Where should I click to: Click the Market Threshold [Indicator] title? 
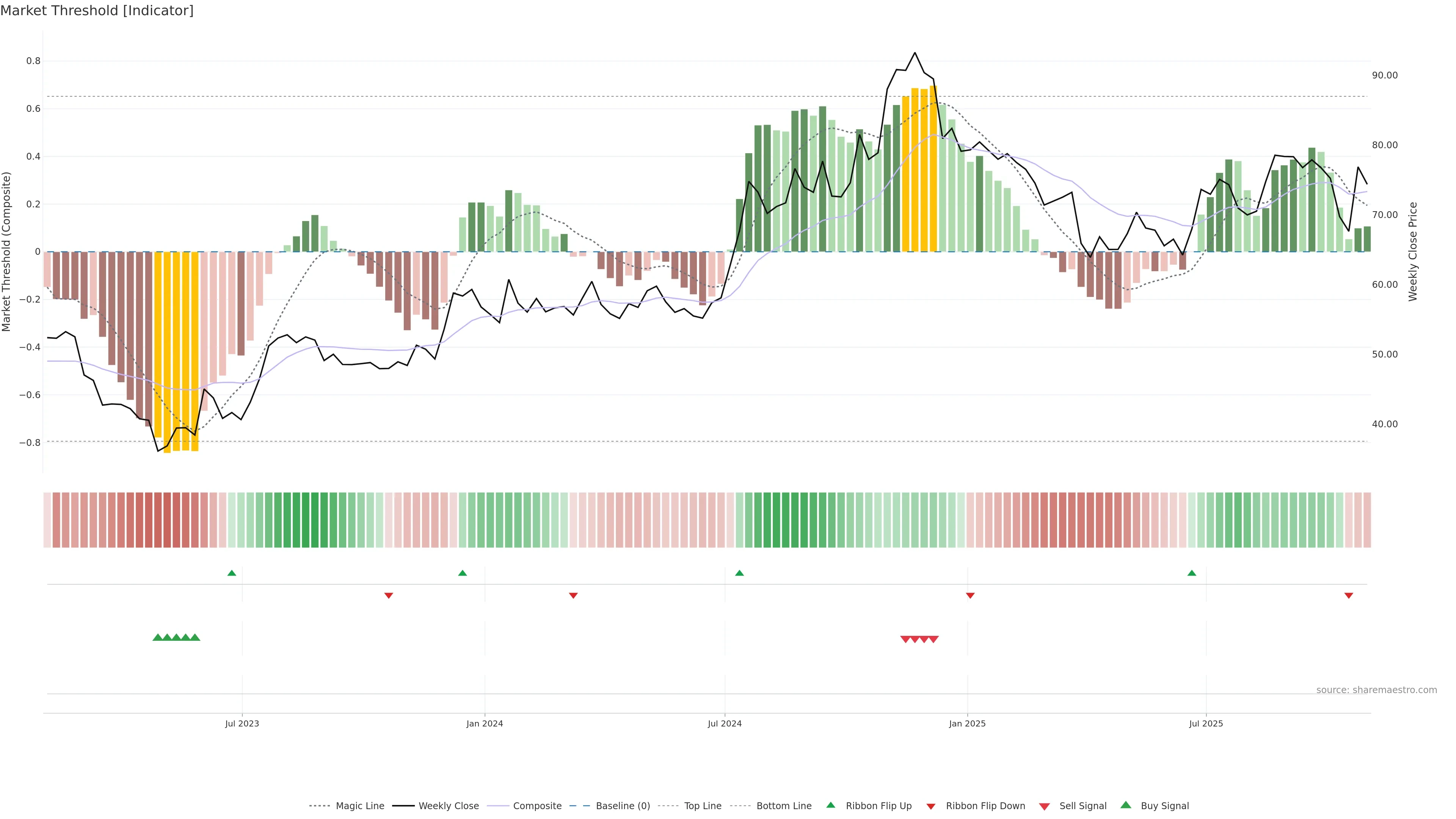tap(97, 11)
